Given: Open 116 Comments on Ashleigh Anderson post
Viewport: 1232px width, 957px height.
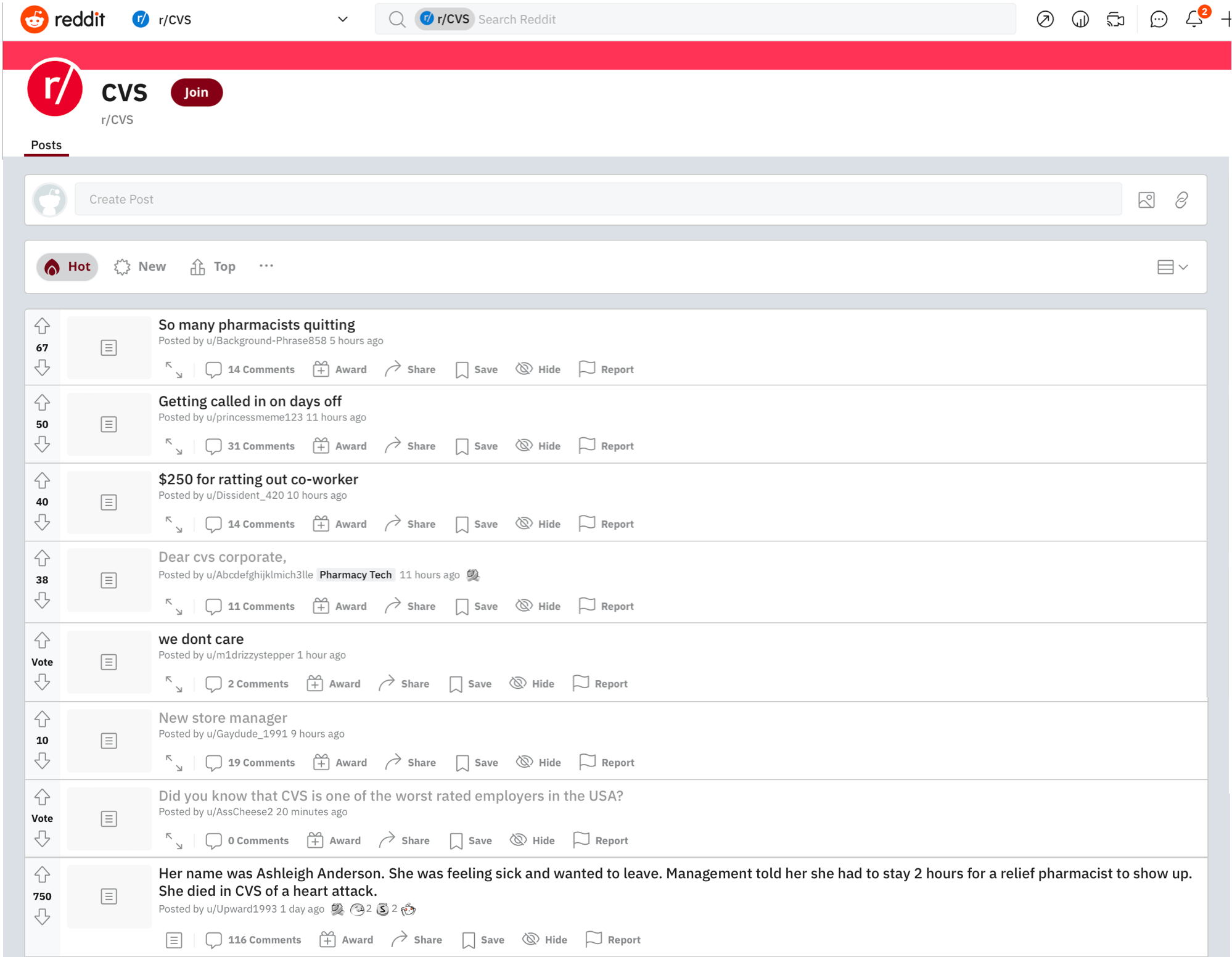Looking at the screenshot, I should 253,940.
